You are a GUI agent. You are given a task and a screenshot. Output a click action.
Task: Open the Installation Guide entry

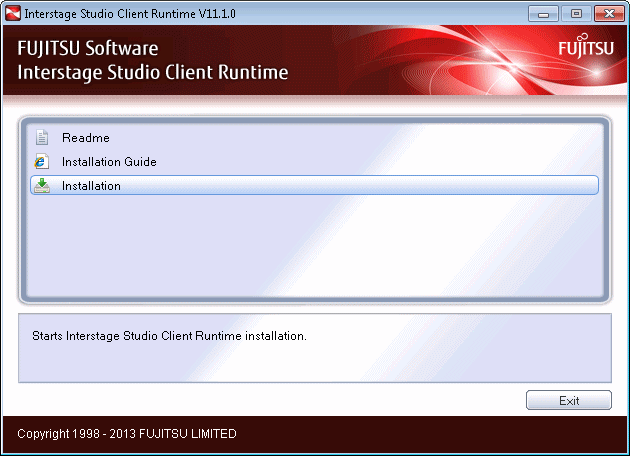314,162
